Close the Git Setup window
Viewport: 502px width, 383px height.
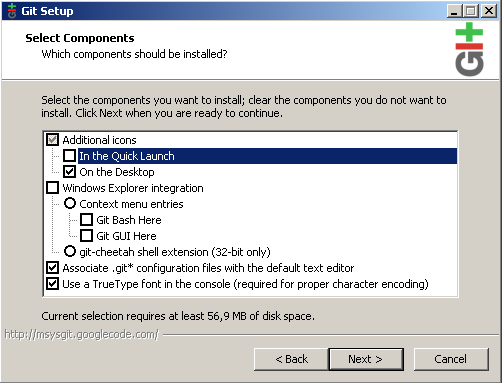pyautogui.click(x=489, y=11)
